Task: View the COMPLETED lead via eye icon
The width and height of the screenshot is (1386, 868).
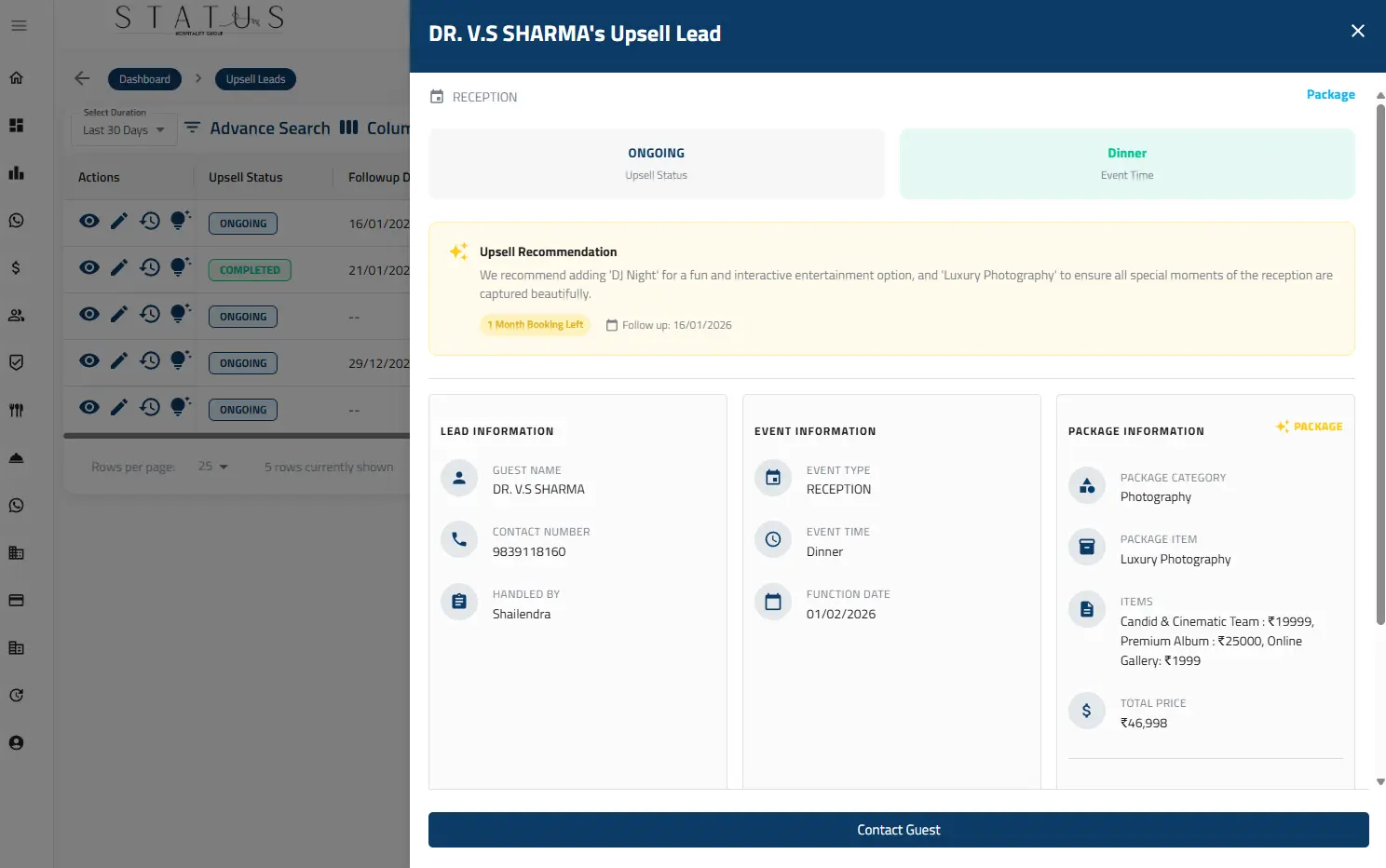Action: pos(89,268)
